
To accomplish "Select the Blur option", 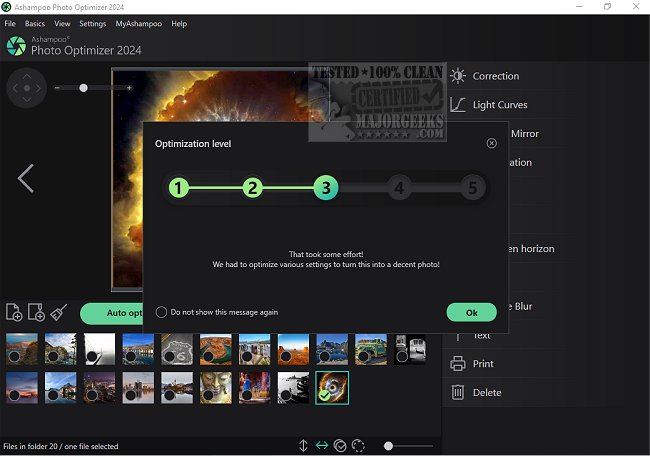I will 523,306.
